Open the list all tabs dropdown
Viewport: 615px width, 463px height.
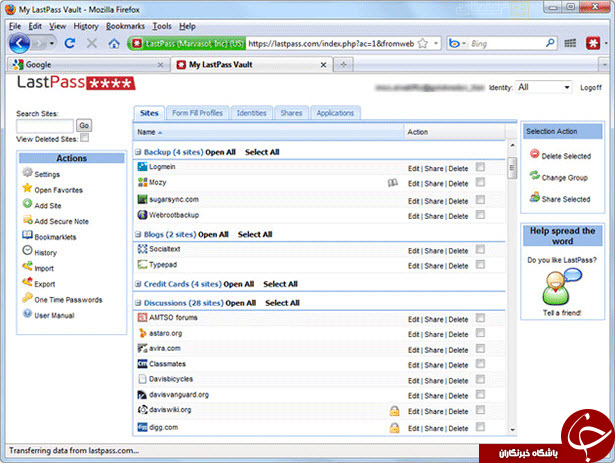coord(604,65)
